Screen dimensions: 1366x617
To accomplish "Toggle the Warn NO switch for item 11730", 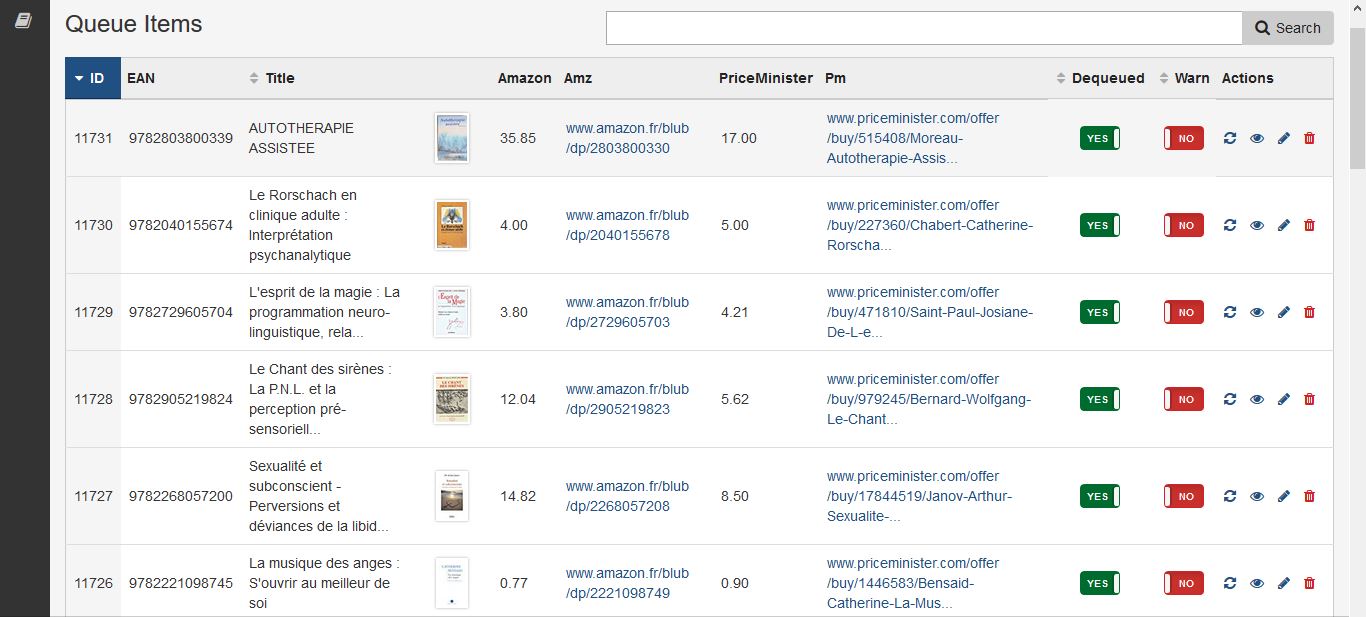I will click(1184, 225).
